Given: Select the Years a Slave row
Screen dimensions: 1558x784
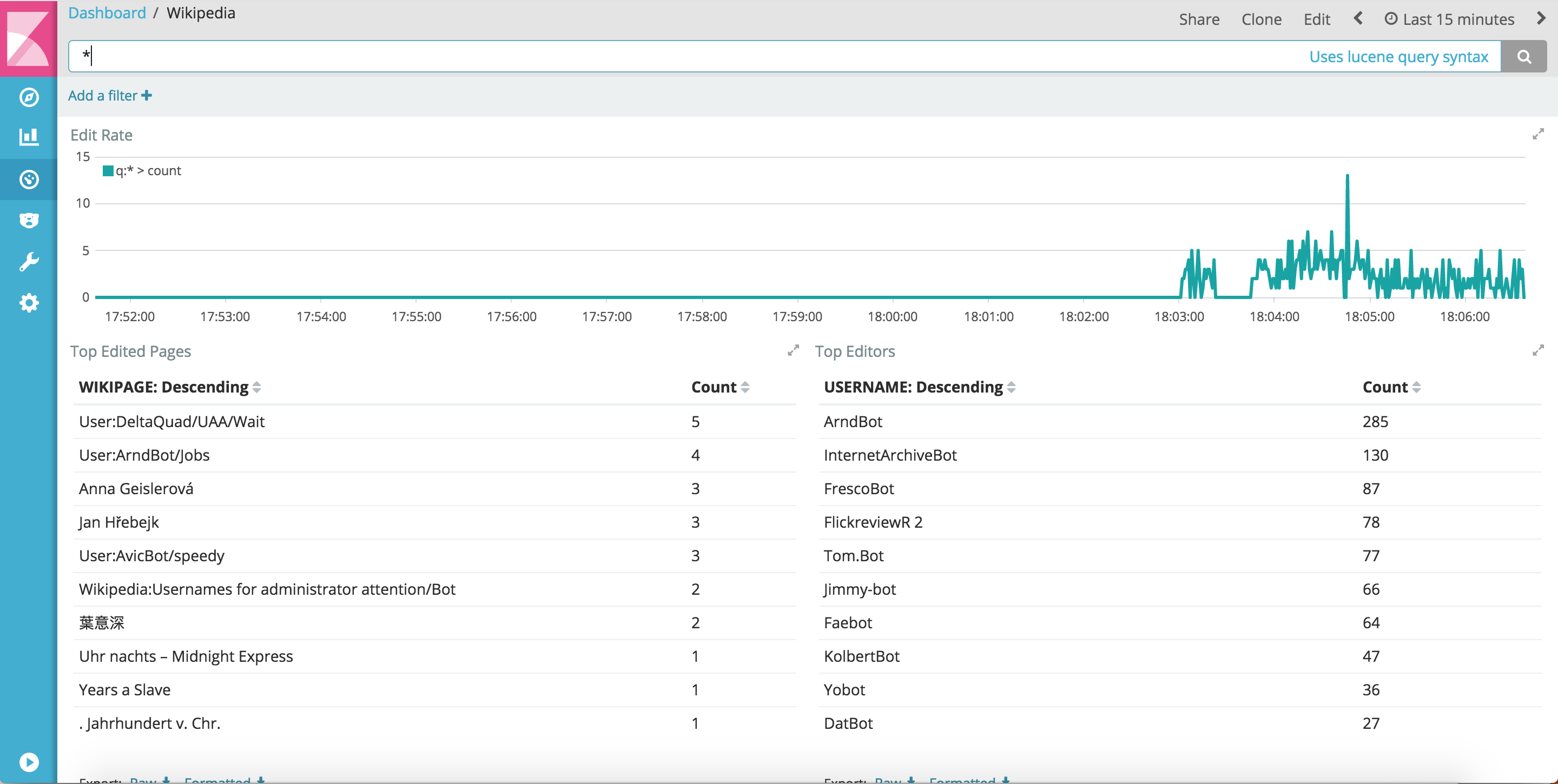Looking at the screenshot, I should 435,690.
